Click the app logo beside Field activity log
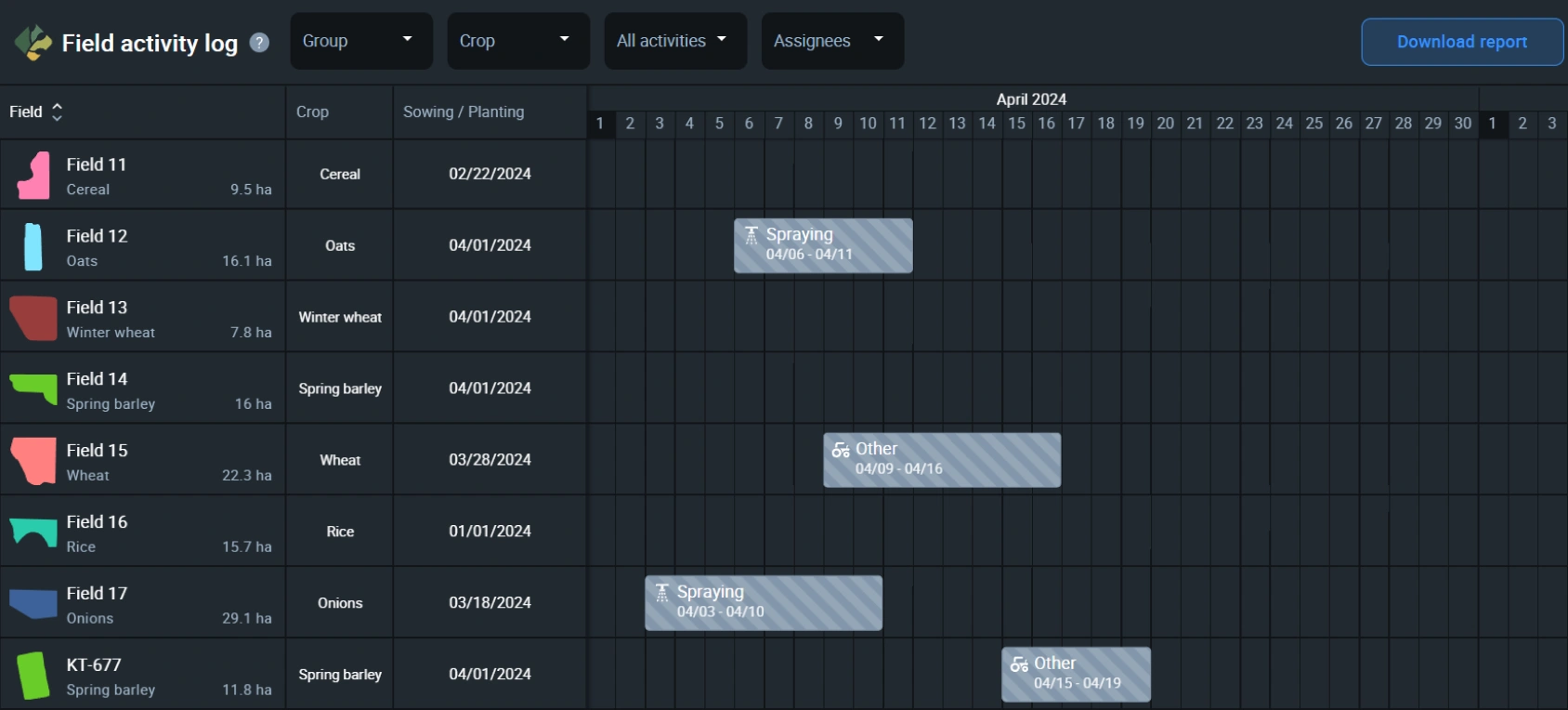Screen dimensions: 1568x710 [x=33, y=43]
